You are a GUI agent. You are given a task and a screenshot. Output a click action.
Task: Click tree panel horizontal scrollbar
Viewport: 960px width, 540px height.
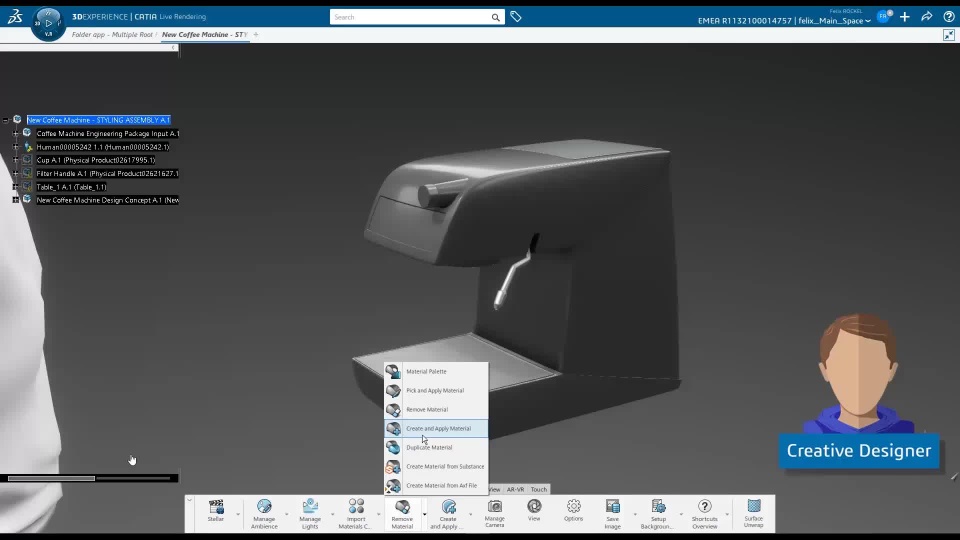click(51, 478)
